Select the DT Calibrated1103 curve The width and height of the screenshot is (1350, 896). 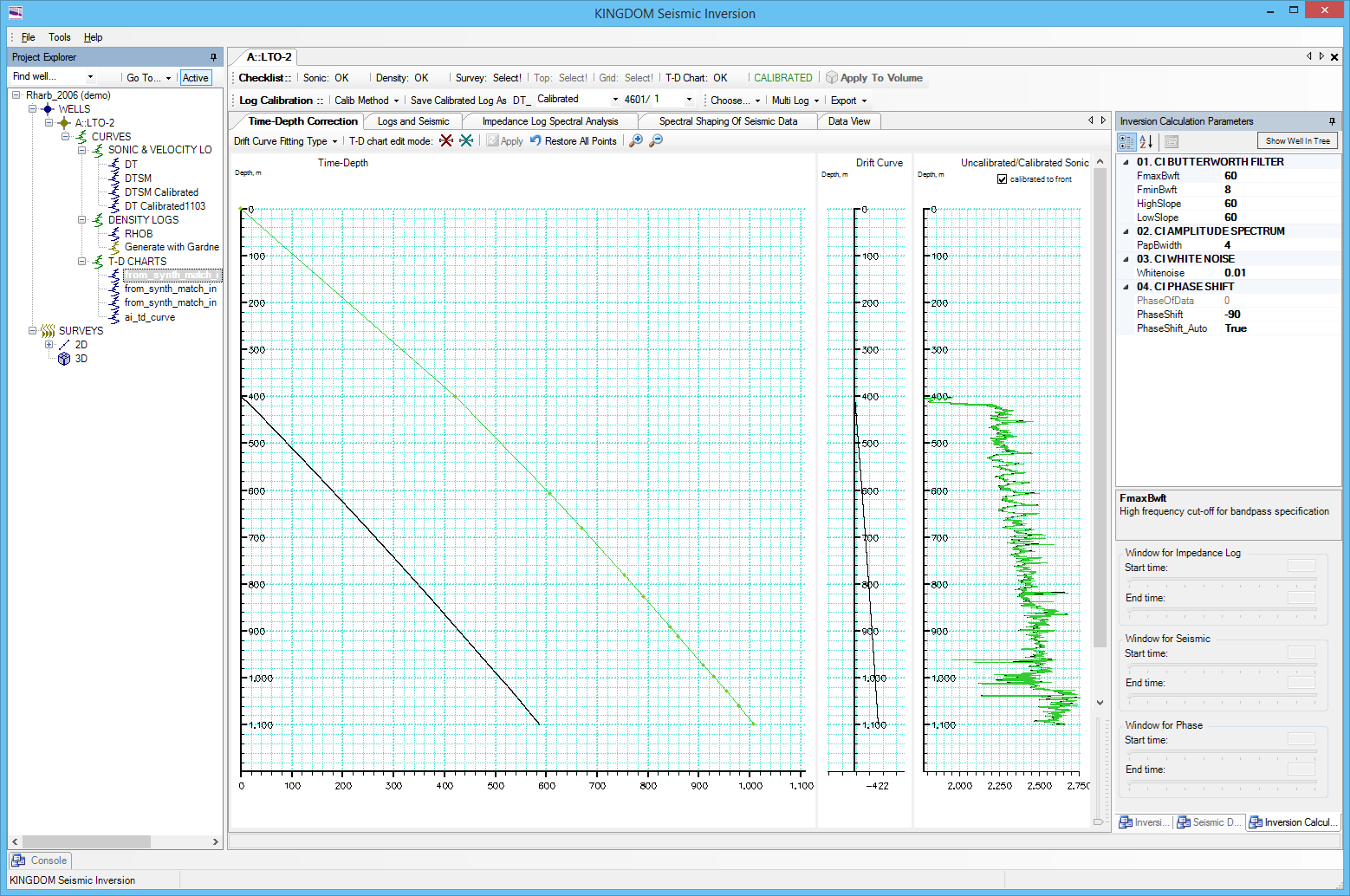[165, 206]
